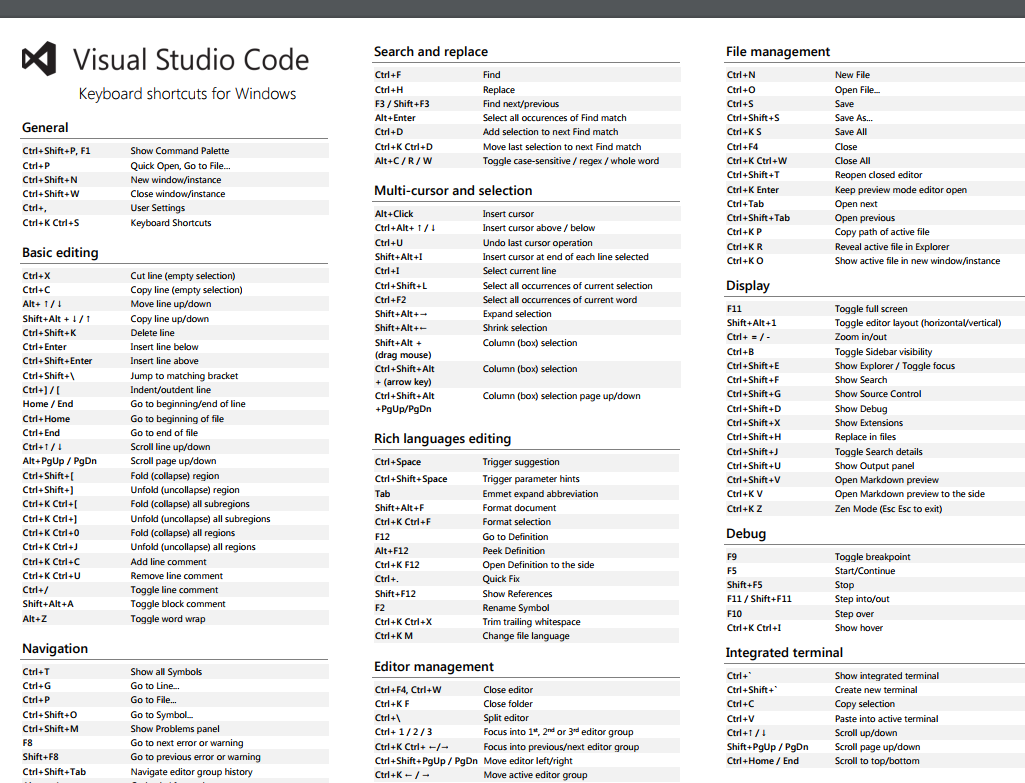
Task: Select the 'Show all Symbols' entry
Action: [166, 672]
